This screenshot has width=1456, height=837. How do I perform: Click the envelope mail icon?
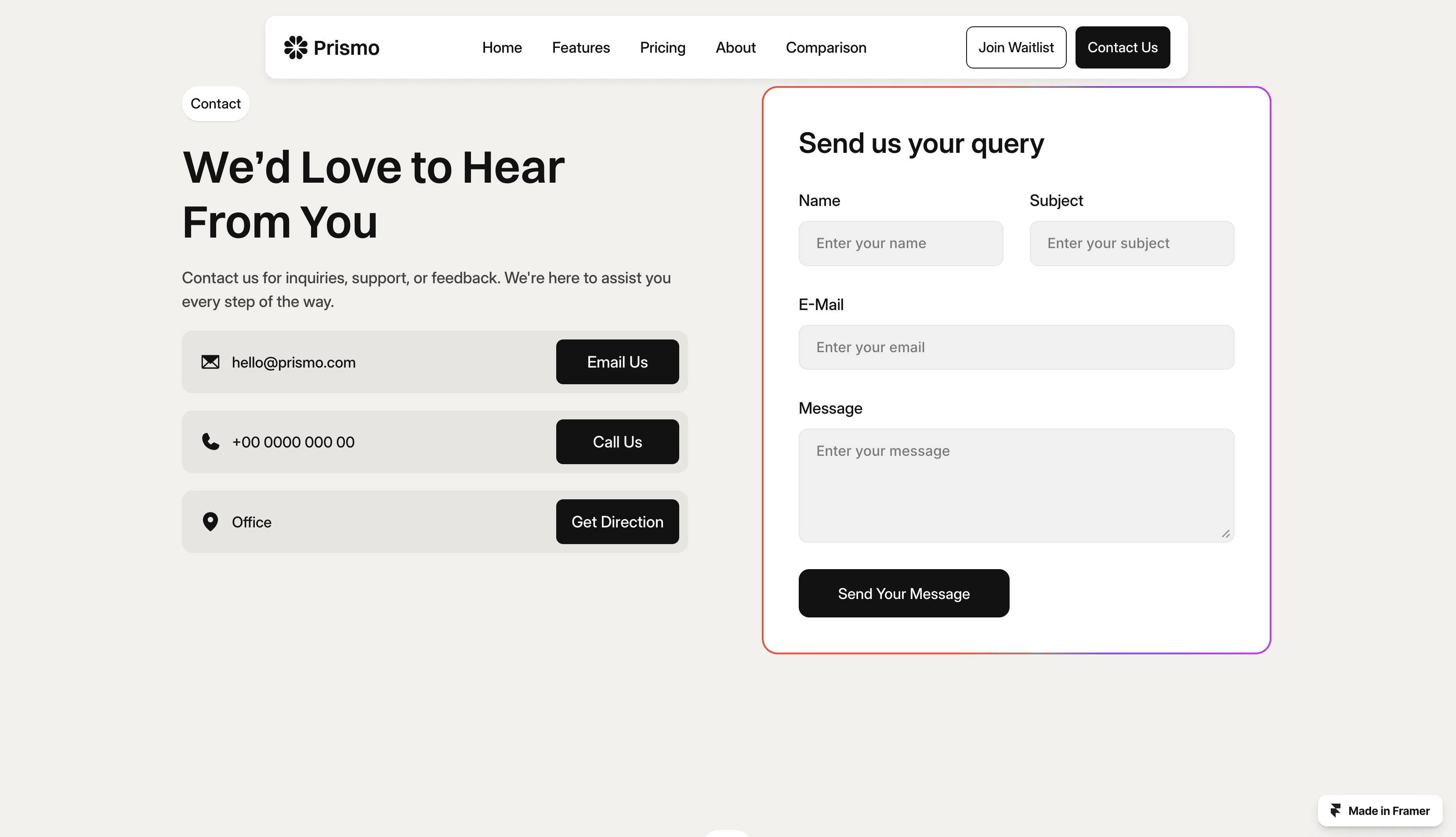(x=210, y=361)
